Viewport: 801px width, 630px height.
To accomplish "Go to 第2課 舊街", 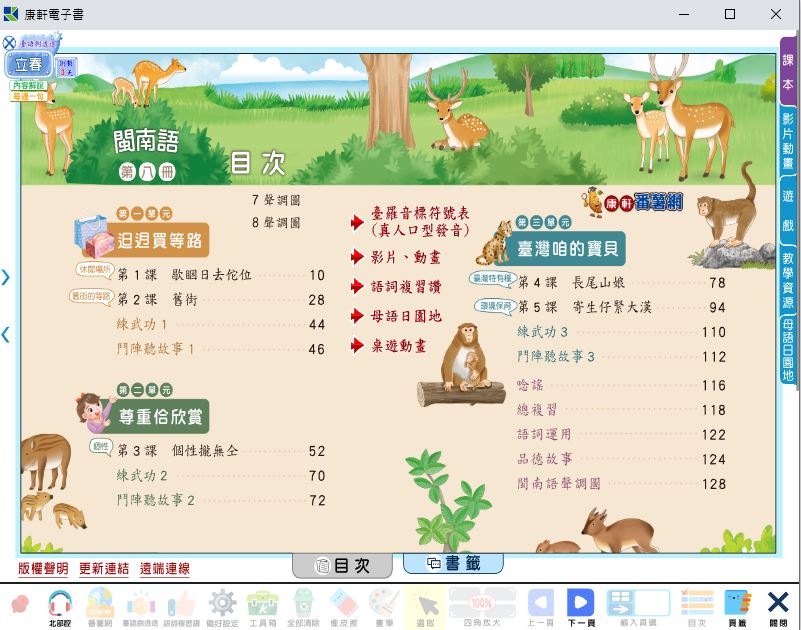I will [221, 299].
